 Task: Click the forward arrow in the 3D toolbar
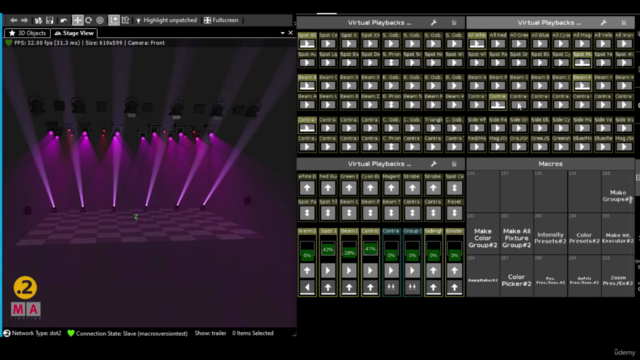coord(24,20)
